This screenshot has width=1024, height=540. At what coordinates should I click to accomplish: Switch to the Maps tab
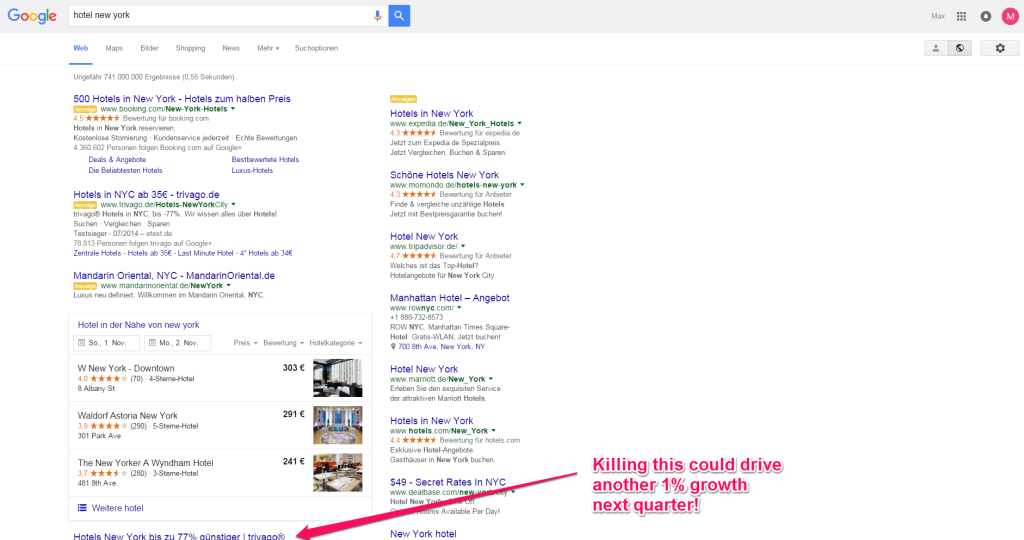pyautogui.click(x=114, y=48)
